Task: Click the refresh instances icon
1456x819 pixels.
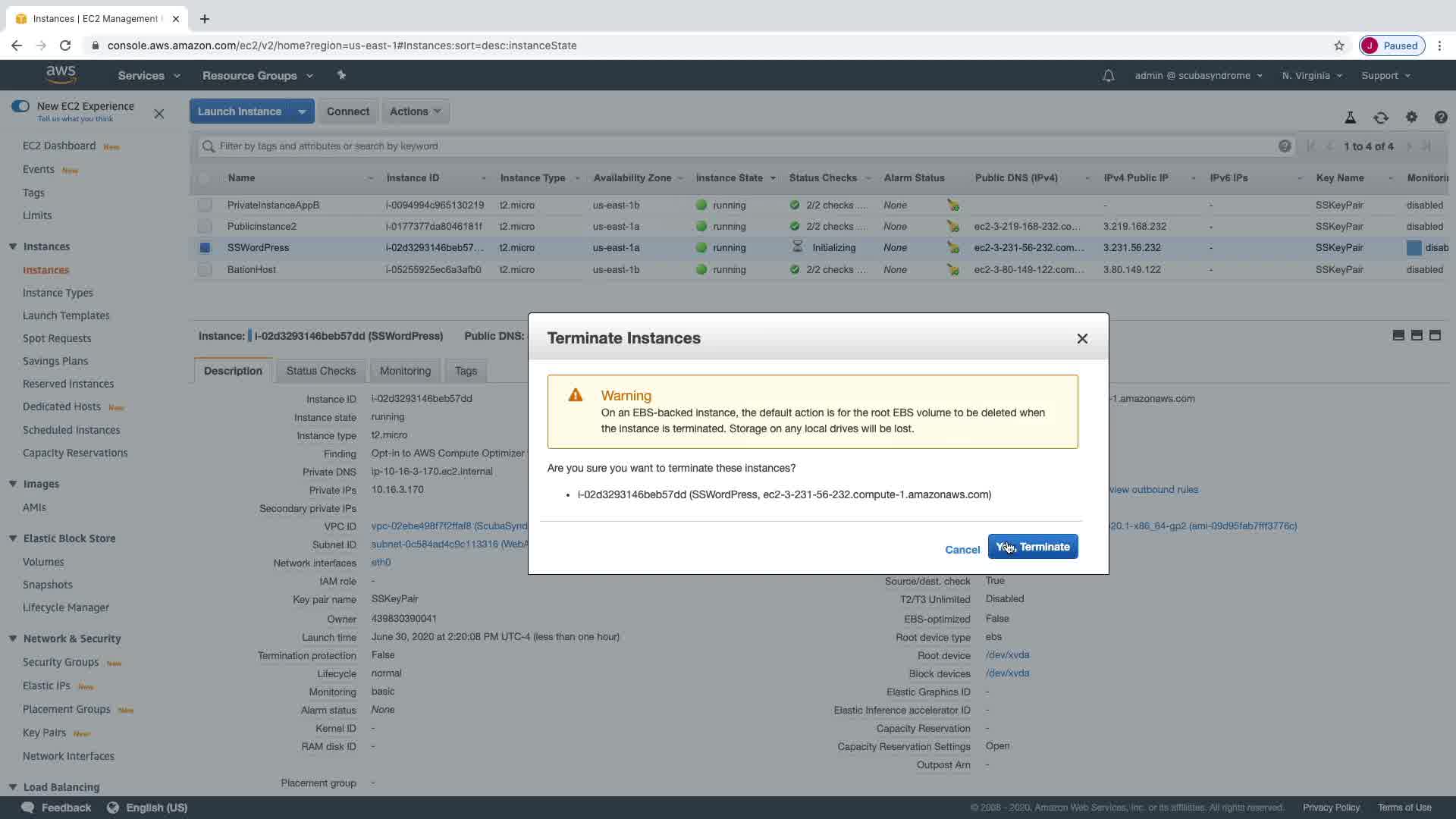Action: click(x=1380, y=118)
